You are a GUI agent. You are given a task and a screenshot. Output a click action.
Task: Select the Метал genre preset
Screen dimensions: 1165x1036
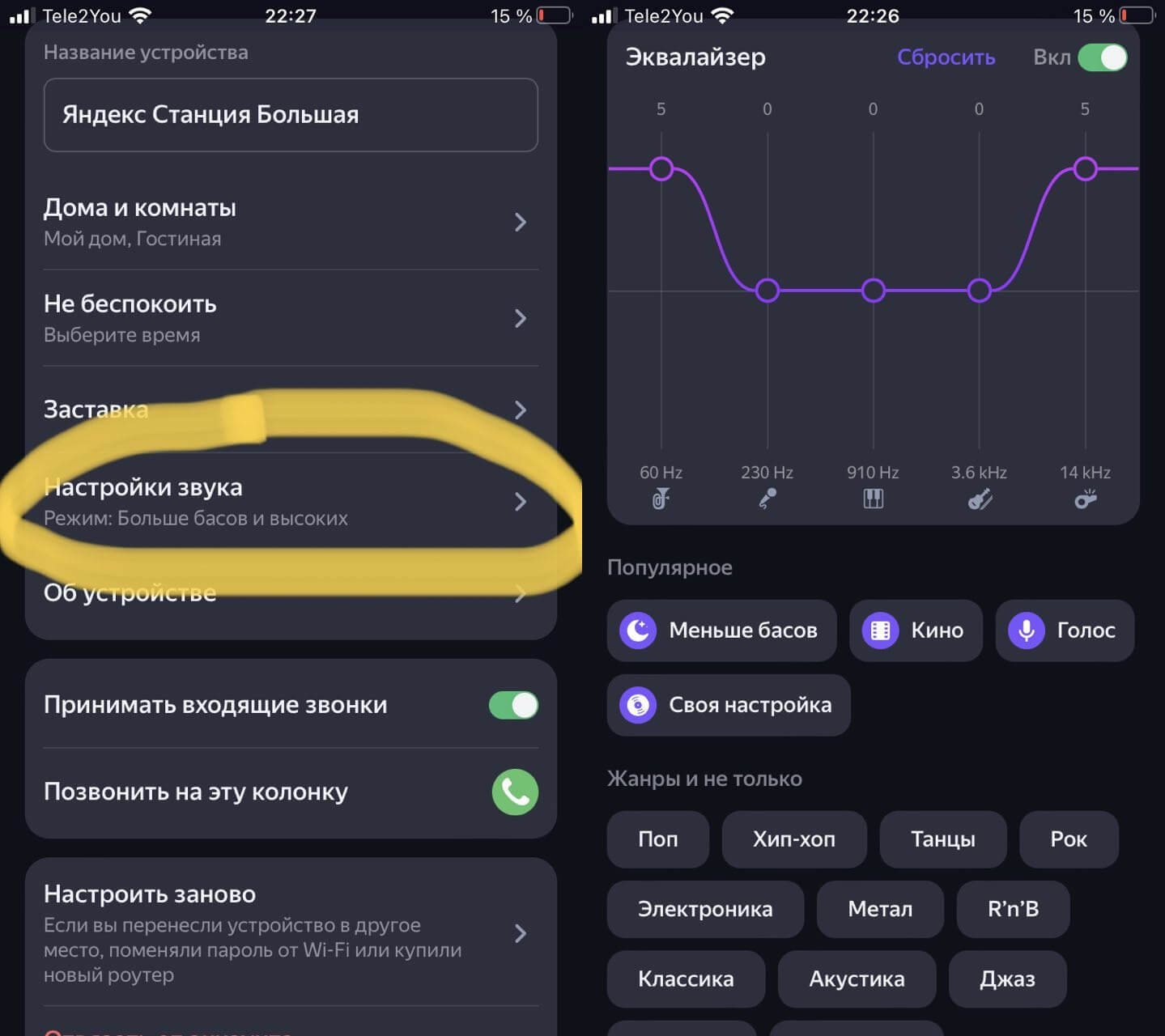coord(880,909)
